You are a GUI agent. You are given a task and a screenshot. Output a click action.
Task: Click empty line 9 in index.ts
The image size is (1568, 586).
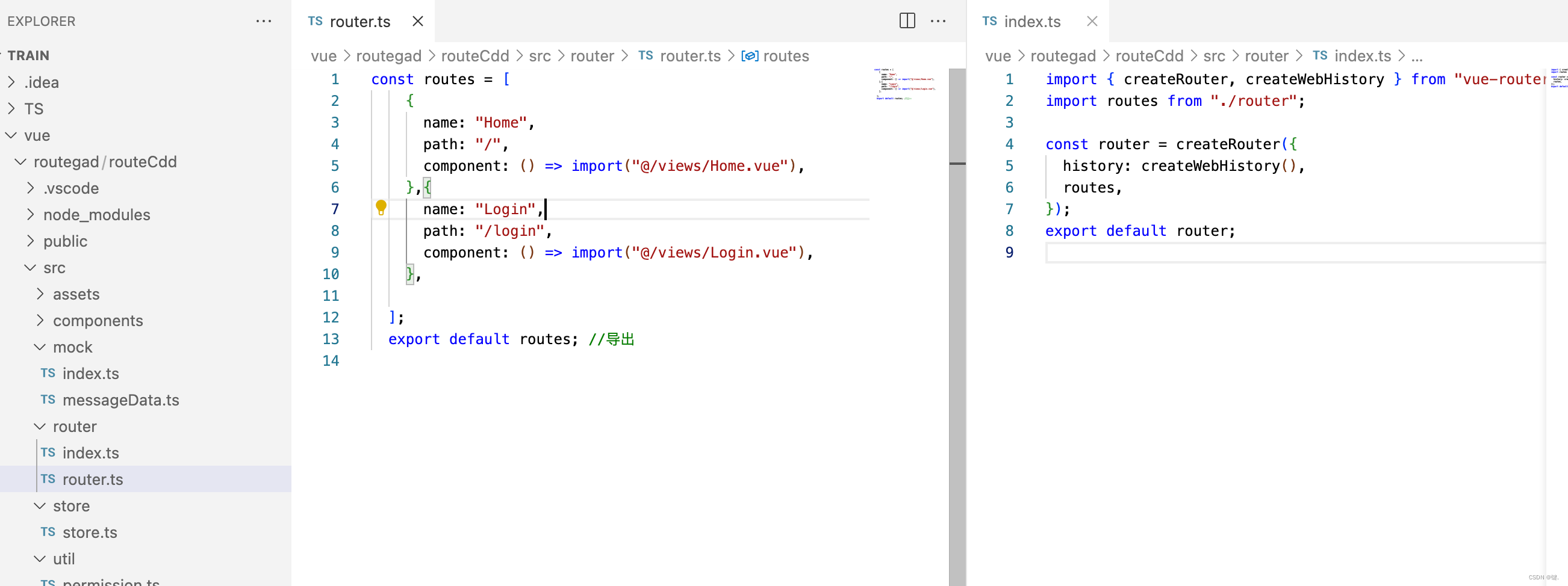pos(1295,252)
